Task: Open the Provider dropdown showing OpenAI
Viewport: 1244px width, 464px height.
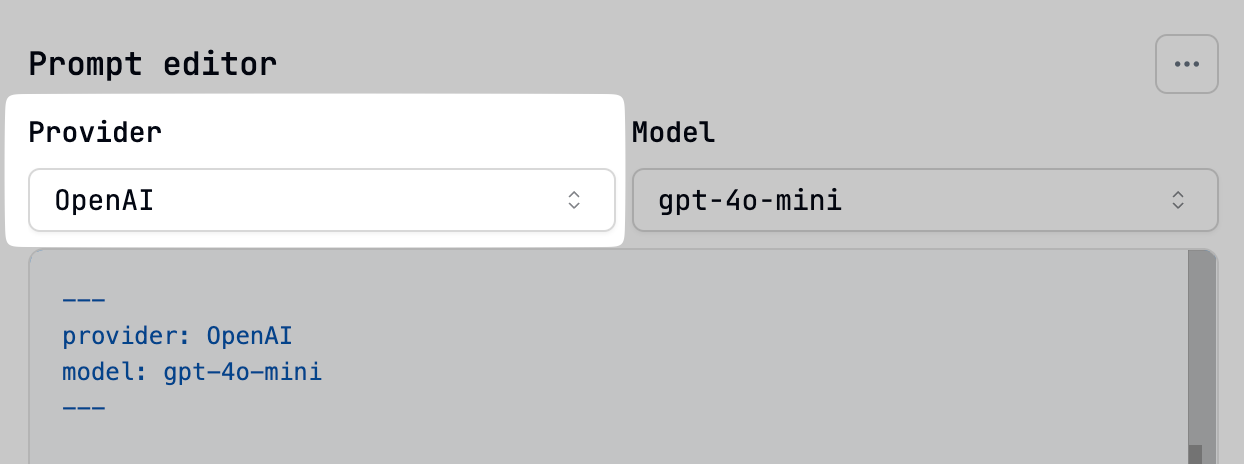Action: (x=322, y=200)
